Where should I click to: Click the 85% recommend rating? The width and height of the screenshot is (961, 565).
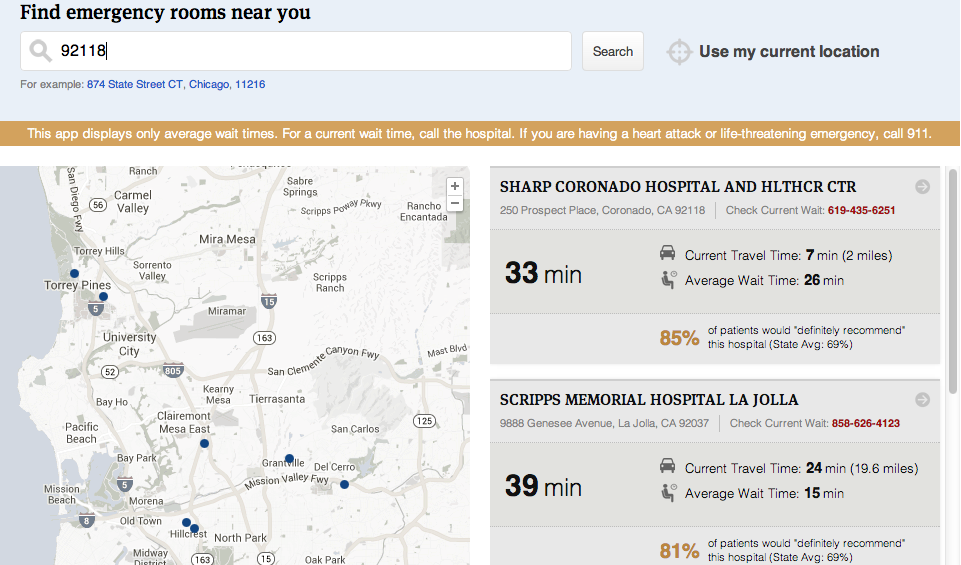pyautogui.click(x=679, y=338)
